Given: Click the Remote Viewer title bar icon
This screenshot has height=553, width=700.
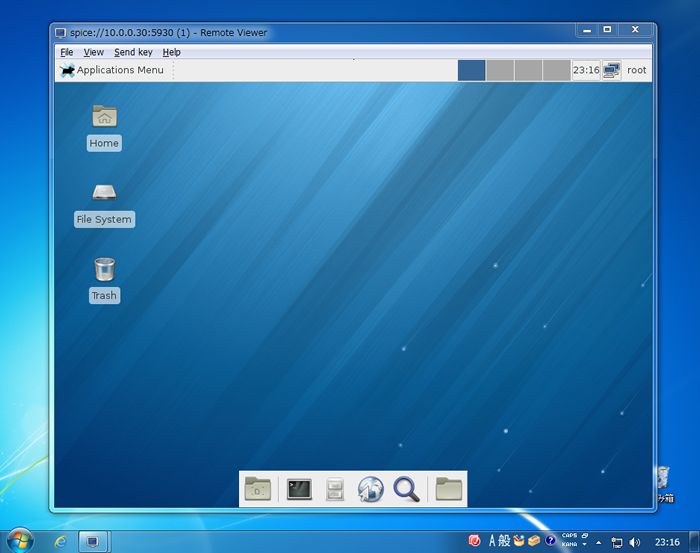Looking at the screenshot, I should pyautogui.click(x=60, y=33).
